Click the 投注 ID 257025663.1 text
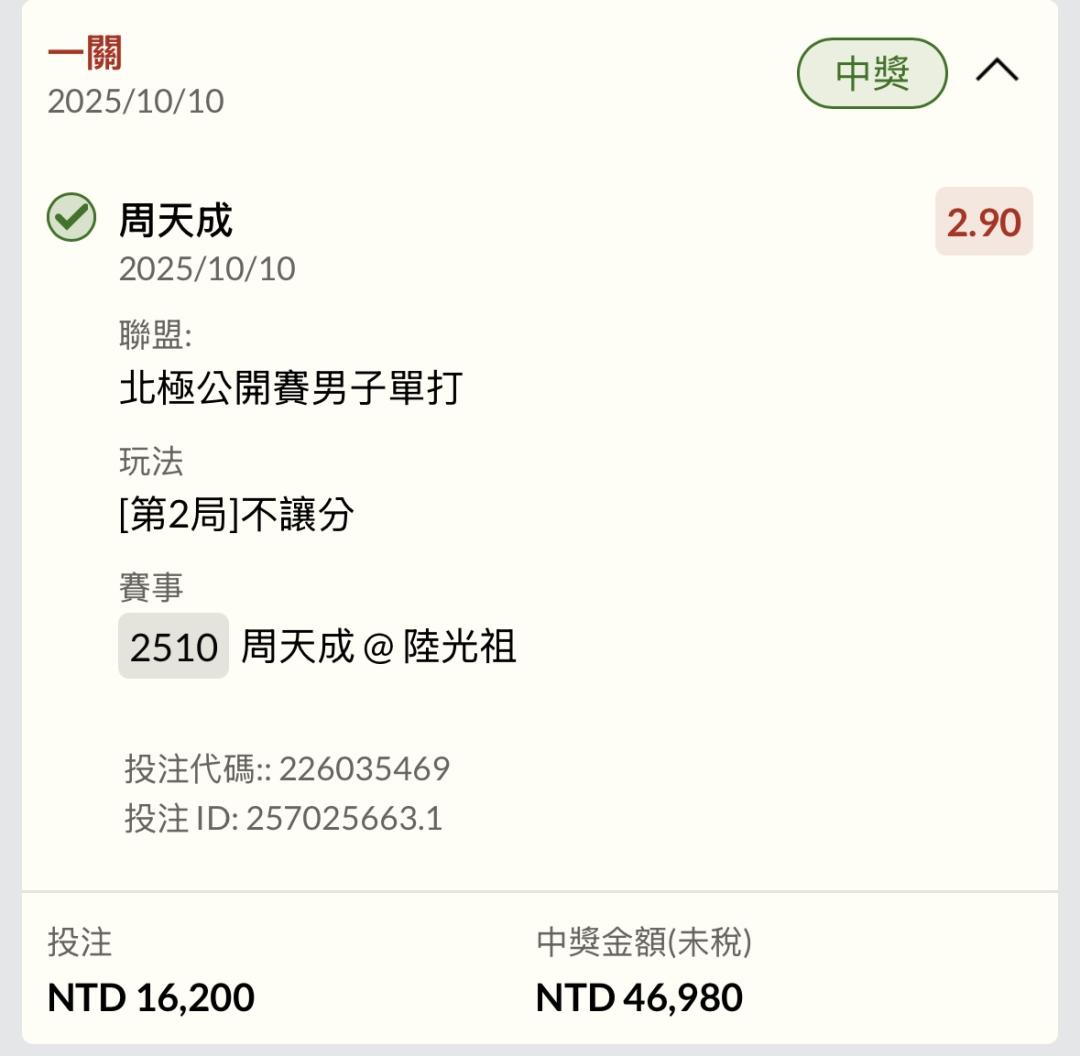Viewport: 1080px width, 1056px height. pyautogui.click(x=283, y=818)
